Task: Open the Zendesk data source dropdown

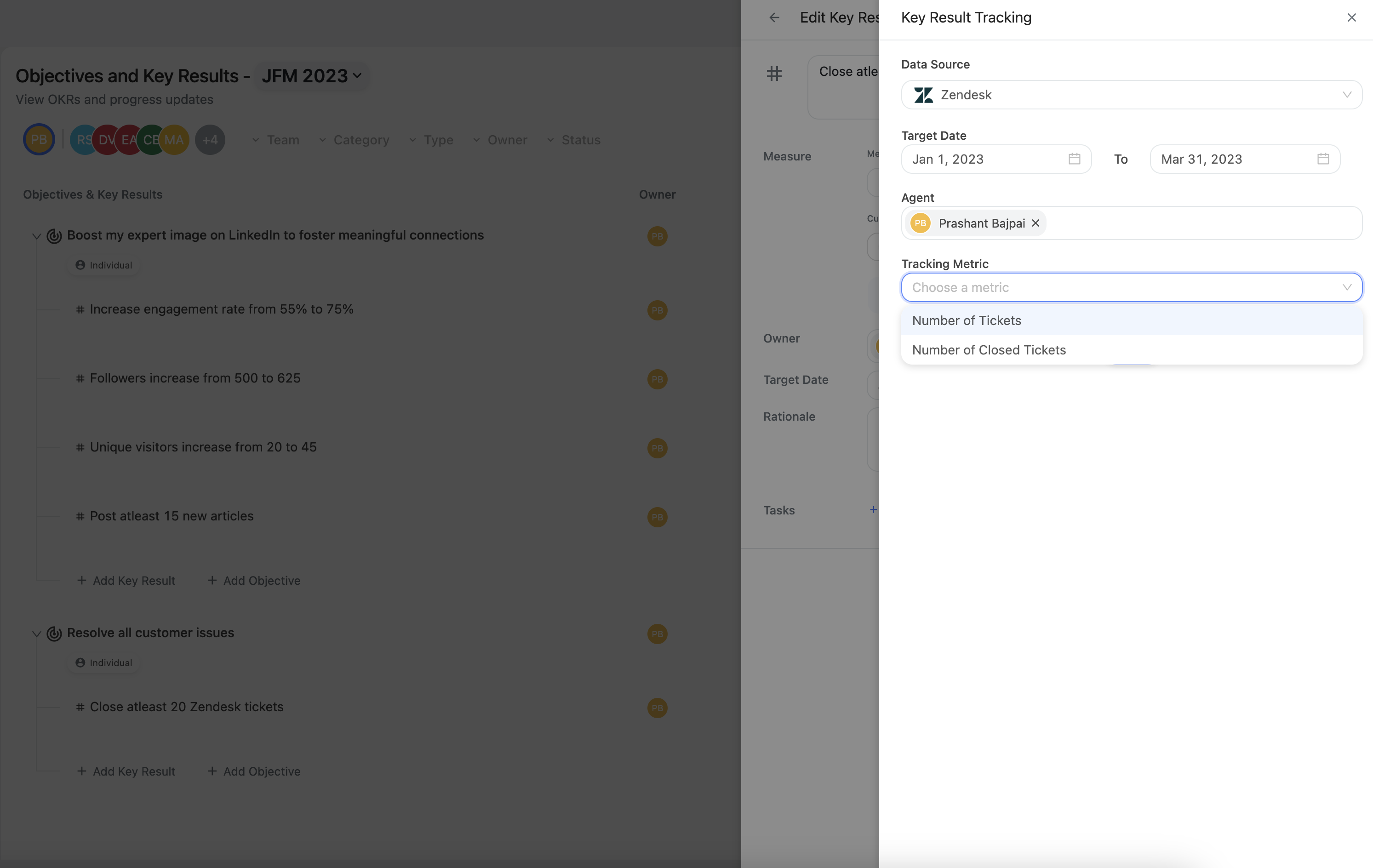Action: pos(1131,95)
